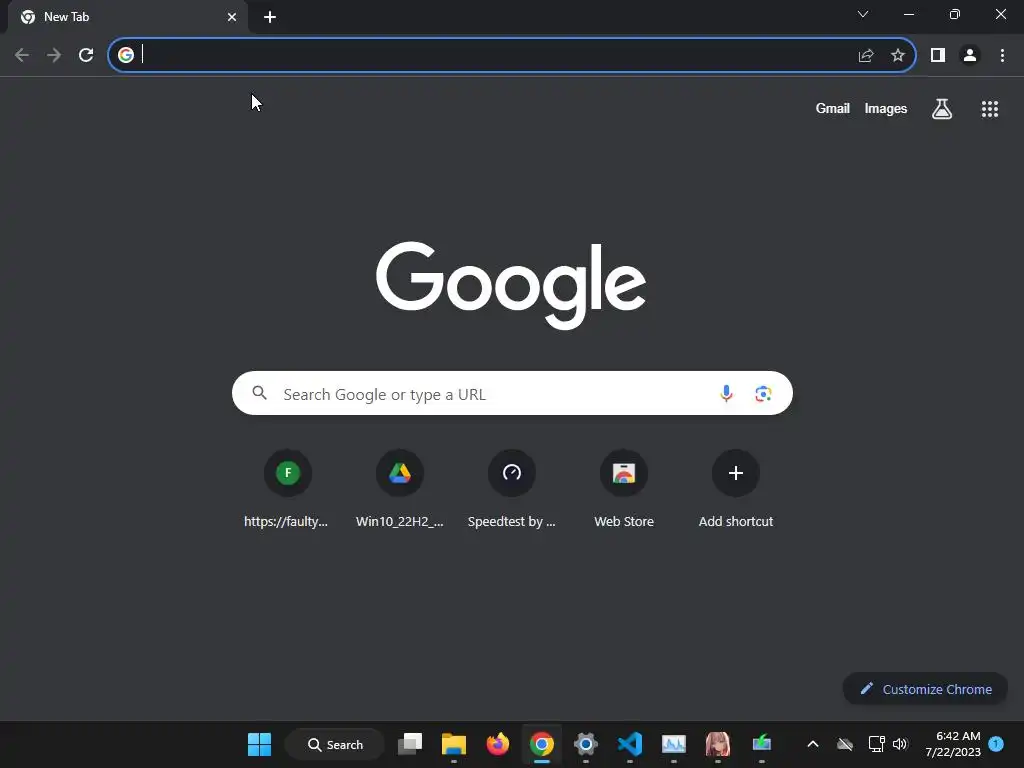Launch Firefox from the taskbar
The image size is (1024, 768).
(x=498, y=744)
